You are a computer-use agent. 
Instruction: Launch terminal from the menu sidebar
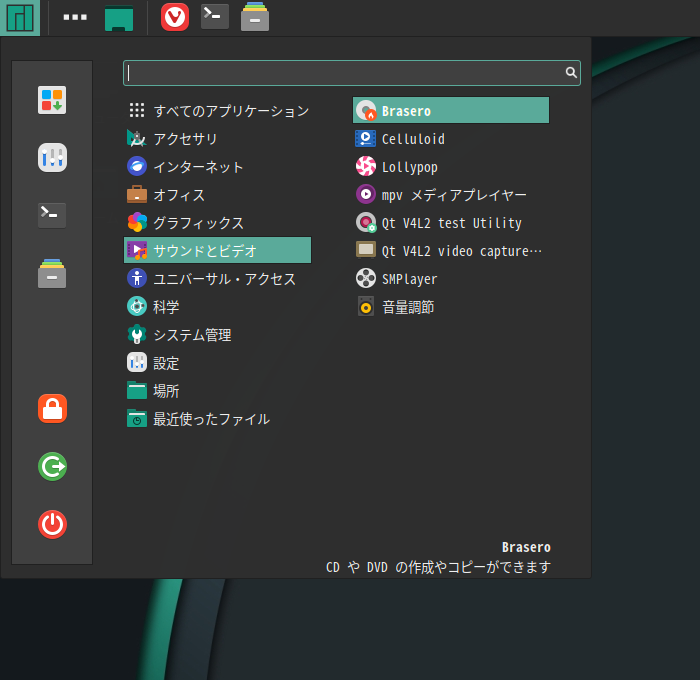(52, 215)
